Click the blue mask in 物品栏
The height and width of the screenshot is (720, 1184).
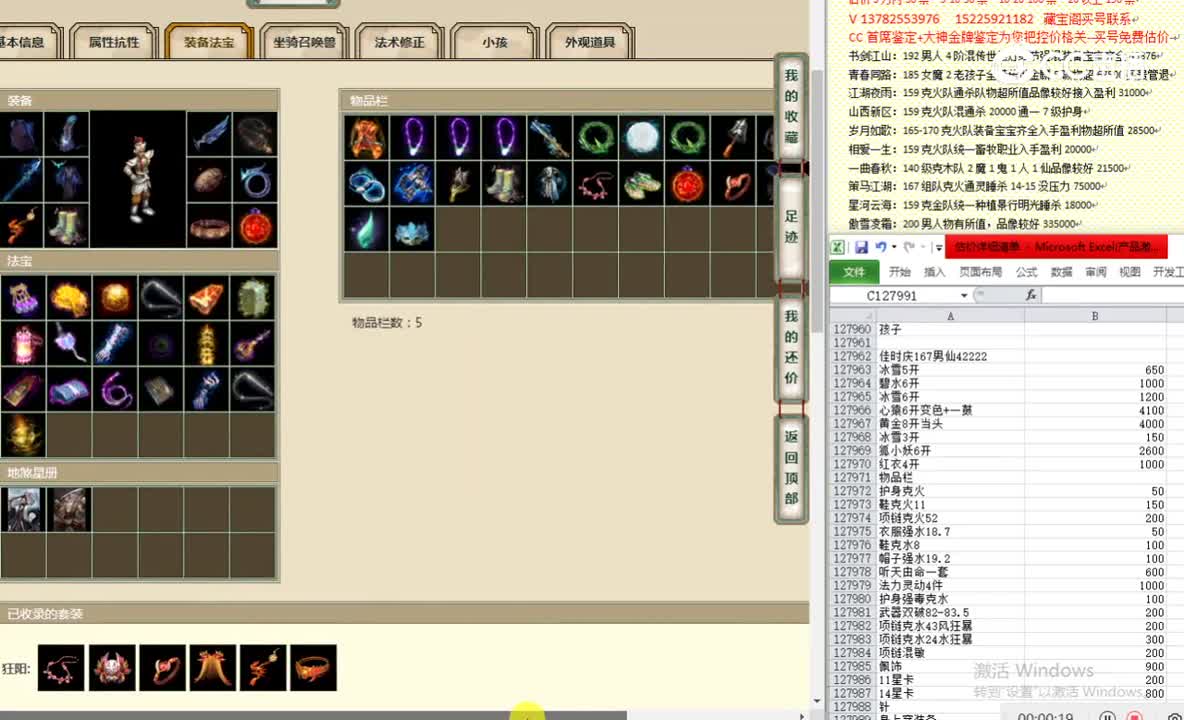(412, 229)
